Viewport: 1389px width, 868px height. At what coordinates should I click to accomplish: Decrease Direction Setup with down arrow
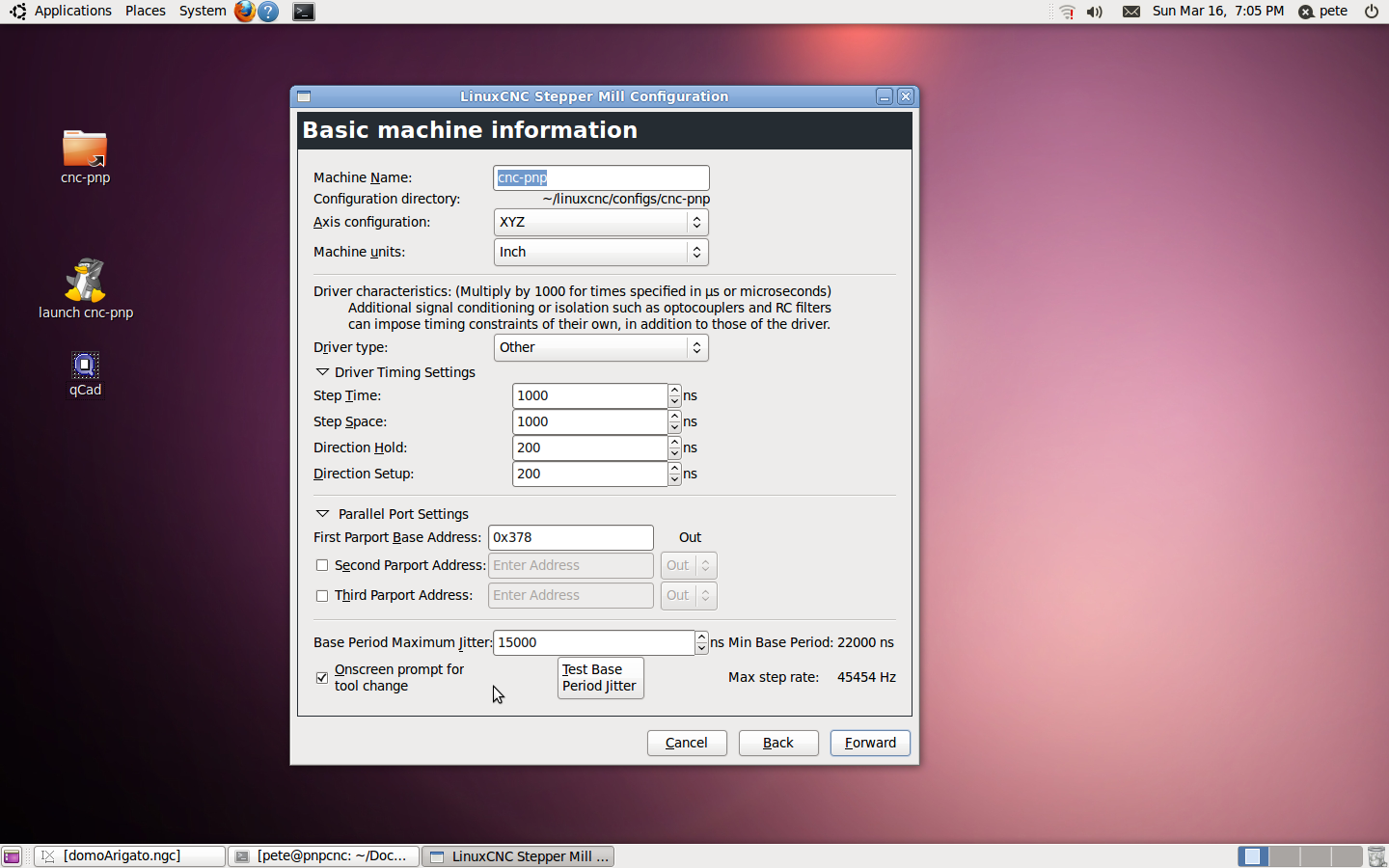674,480
